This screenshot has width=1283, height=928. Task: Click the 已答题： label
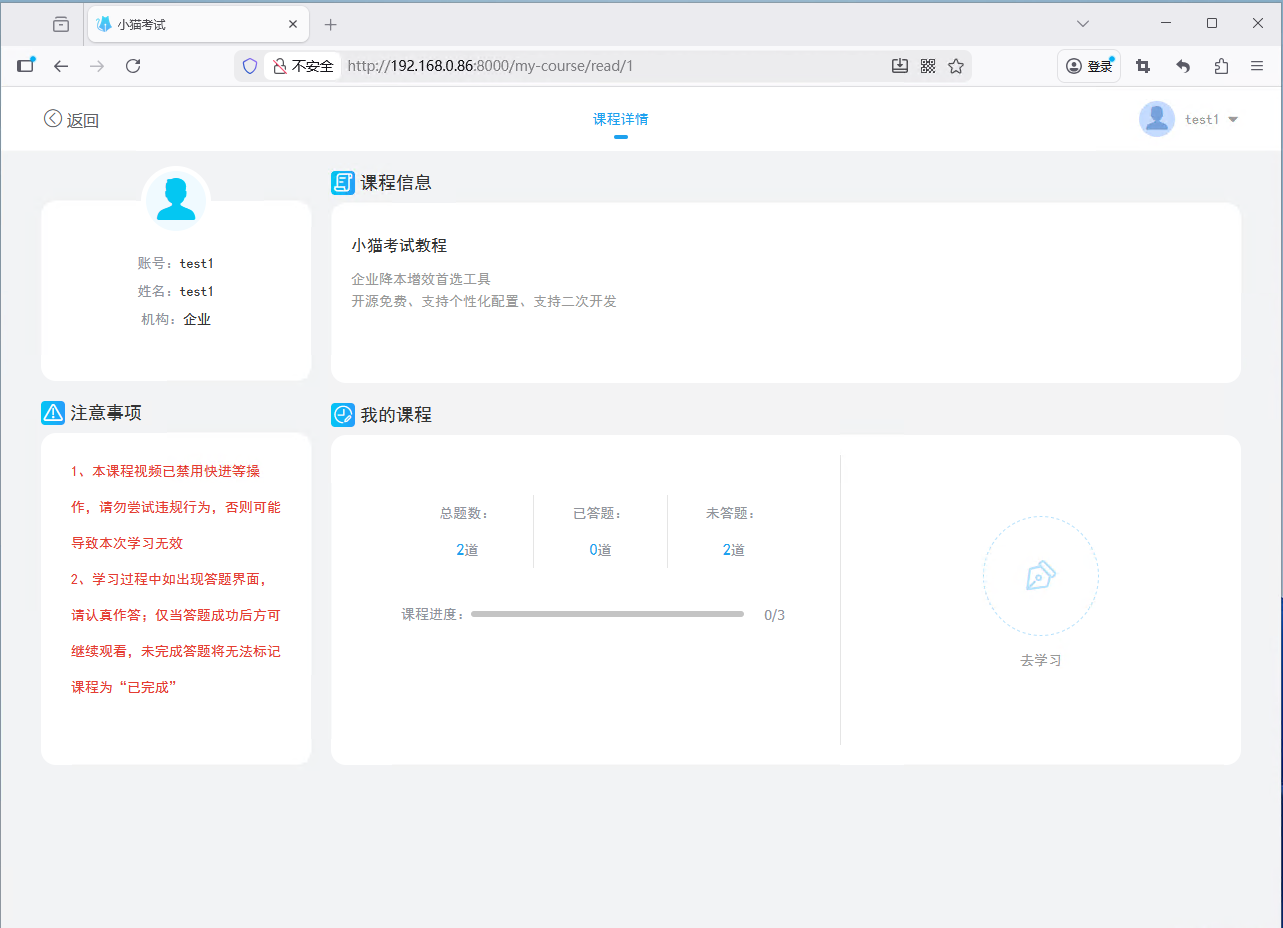point(598,514)
